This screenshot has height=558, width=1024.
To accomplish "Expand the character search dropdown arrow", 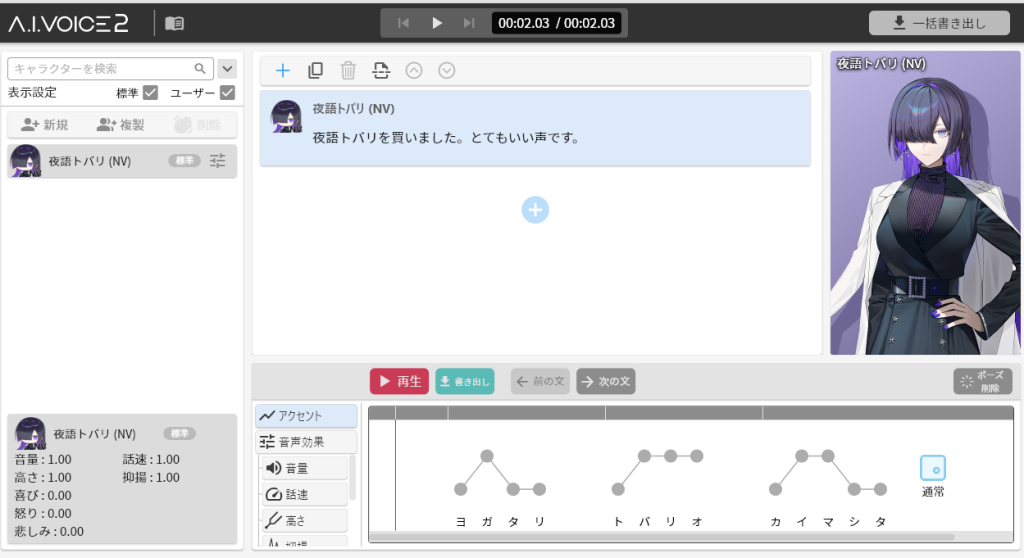I will click(227, 69).
